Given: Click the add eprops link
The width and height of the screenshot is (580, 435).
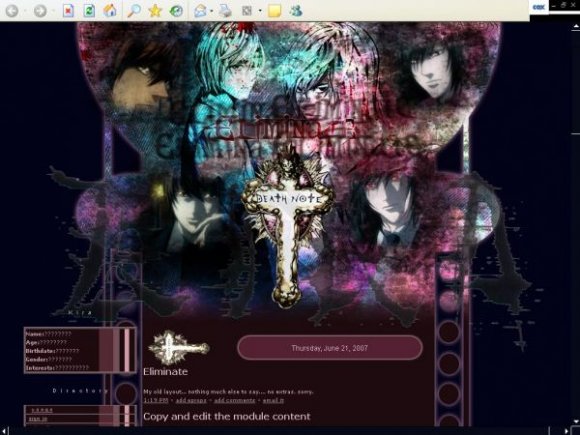Looking at the screenshot, I should 191,400.
